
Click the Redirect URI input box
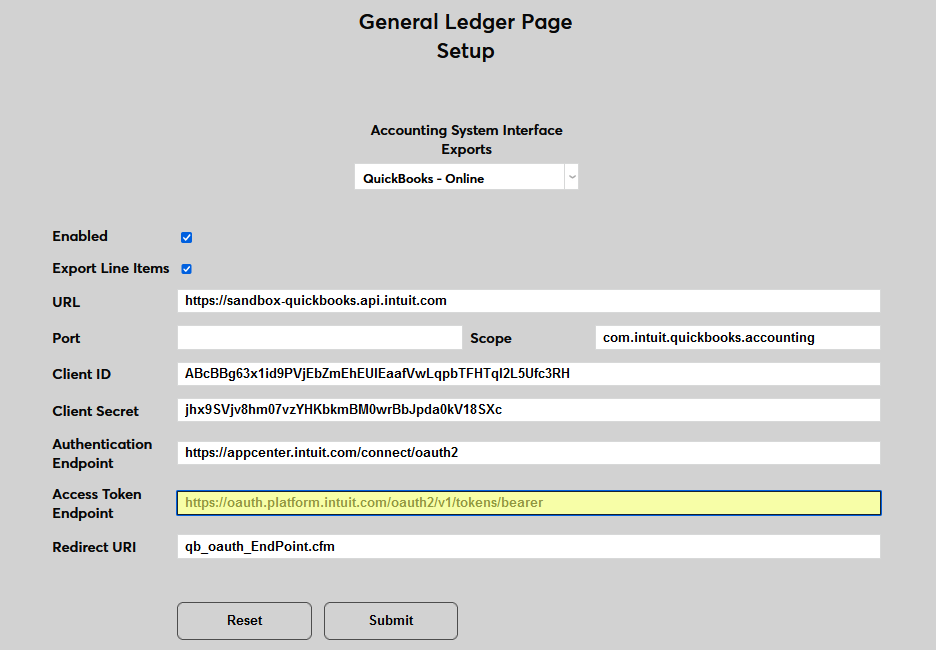coord(528,546)
